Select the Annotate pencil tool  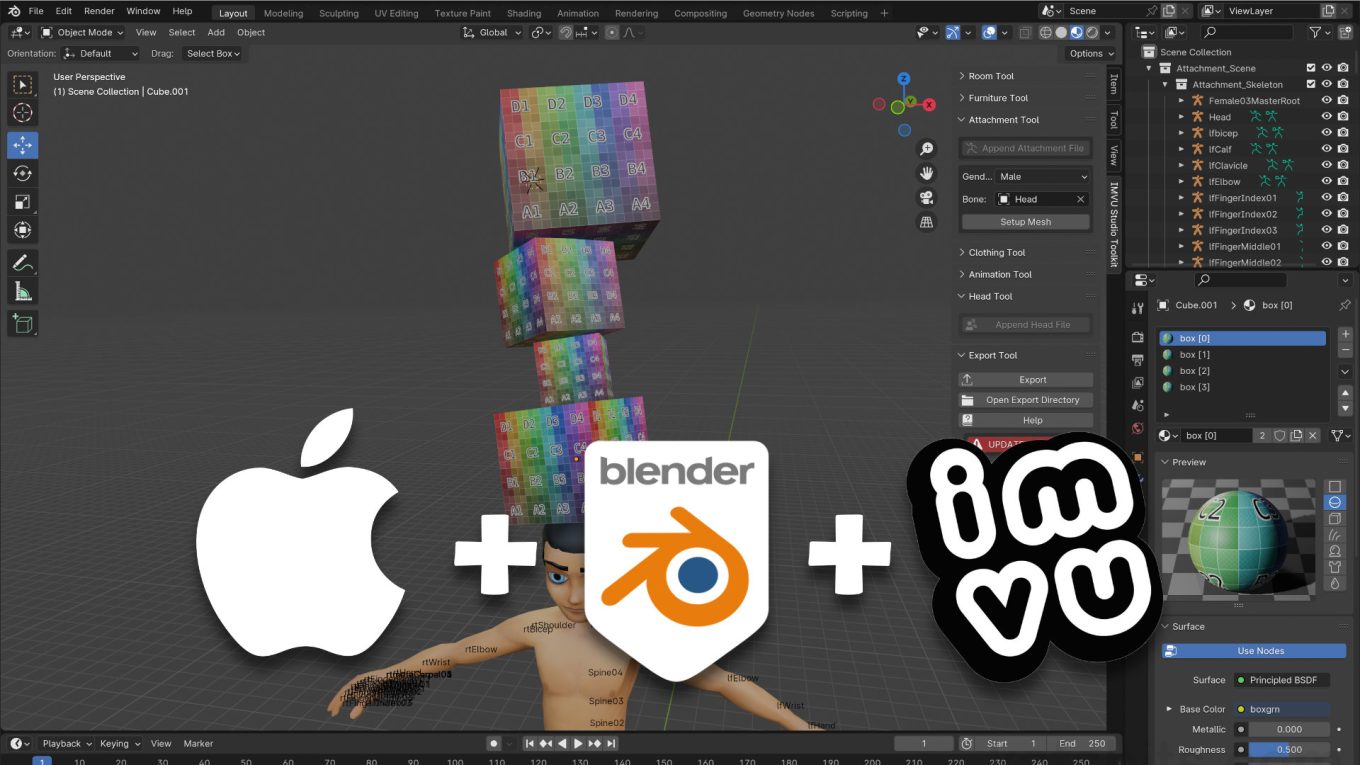pos(22,263)
